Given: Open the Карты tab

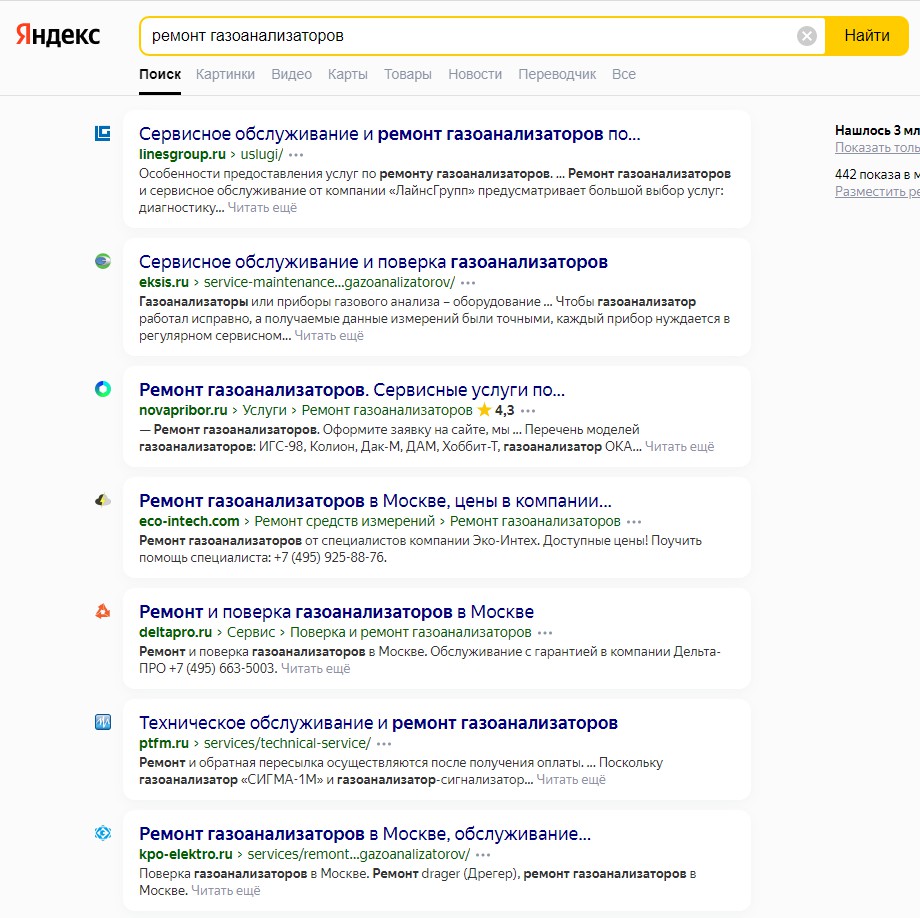Looking at the screenshot, I should tap(348, 74).
